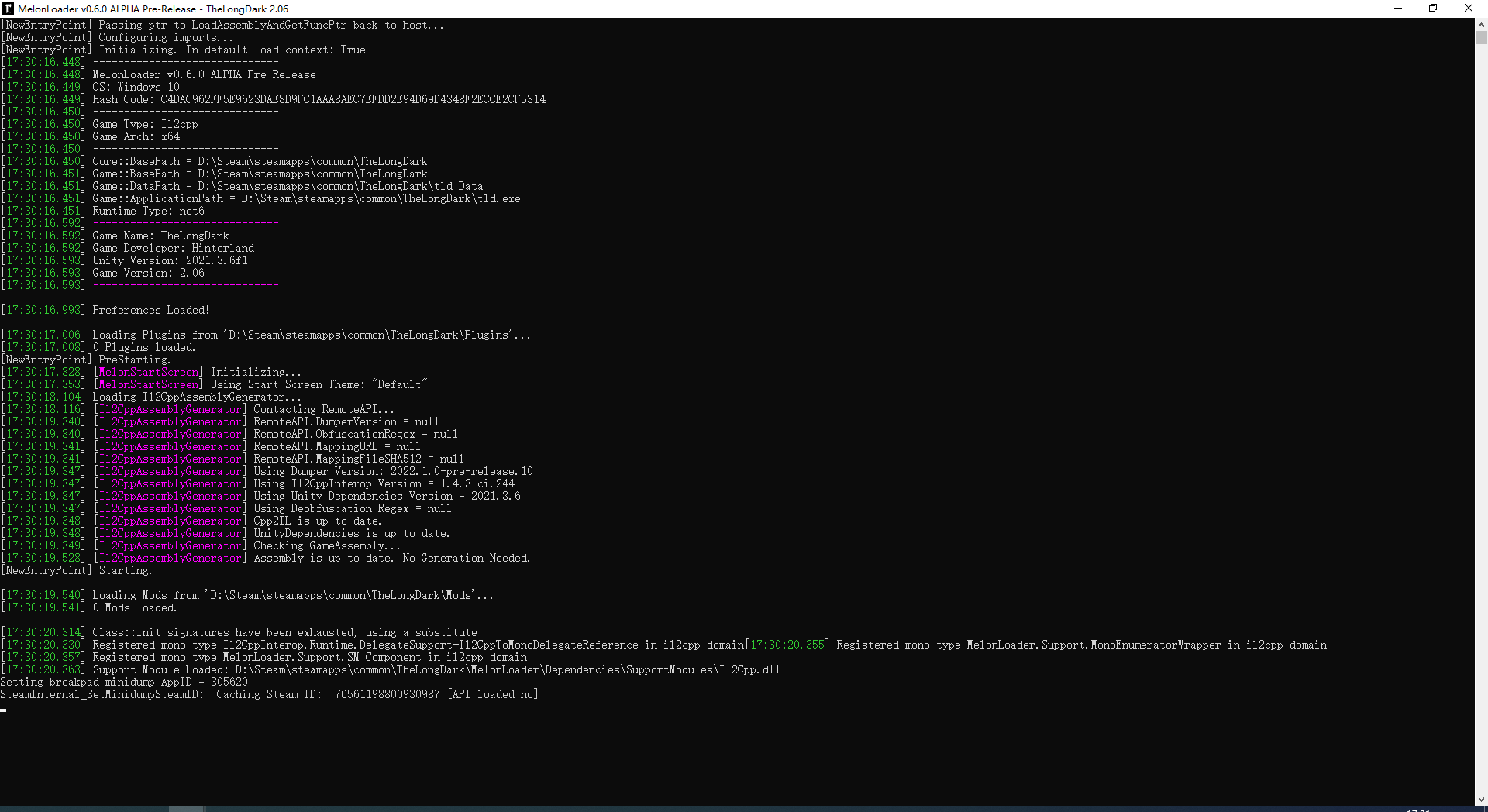
Task: Click the 'RemoteAPI.MappingFileSHA512 = null' line
Action: 233,459
